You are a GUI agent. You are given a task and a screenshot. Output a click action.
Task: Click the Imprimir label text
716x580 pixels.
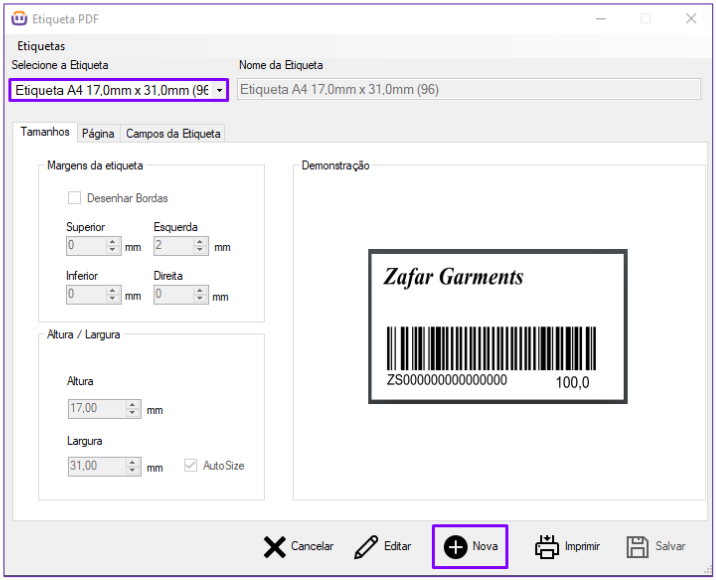[x=582, y=546]
